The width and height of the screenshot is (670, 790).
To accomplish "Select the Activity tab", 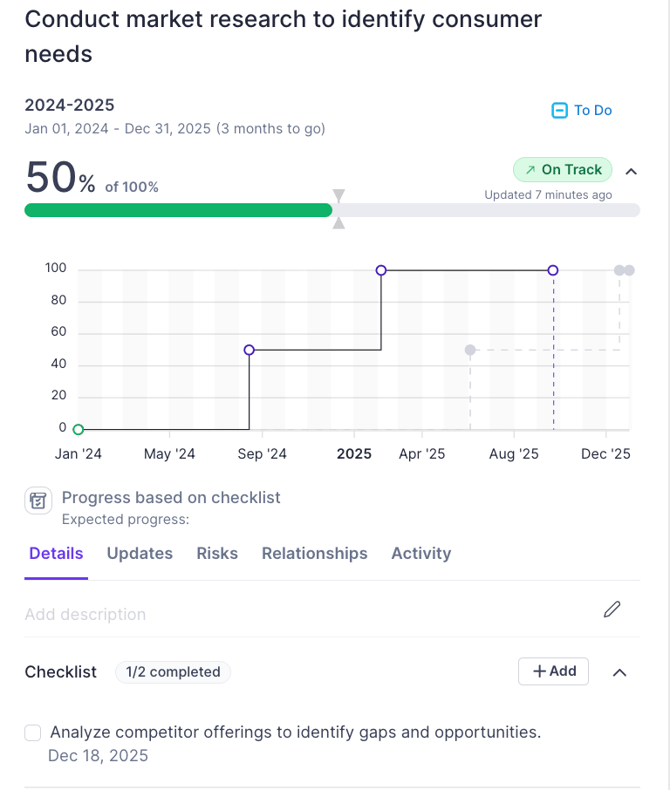I will 421,553.
